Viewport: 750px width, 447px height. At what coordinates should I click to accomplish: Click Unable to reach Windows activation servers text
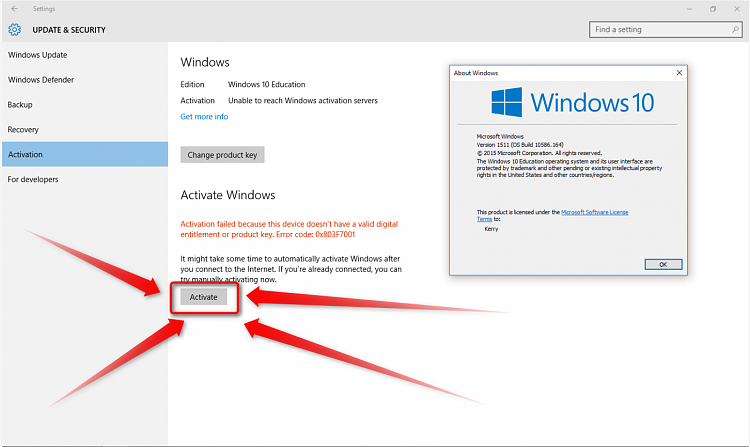tap(303, 101)
